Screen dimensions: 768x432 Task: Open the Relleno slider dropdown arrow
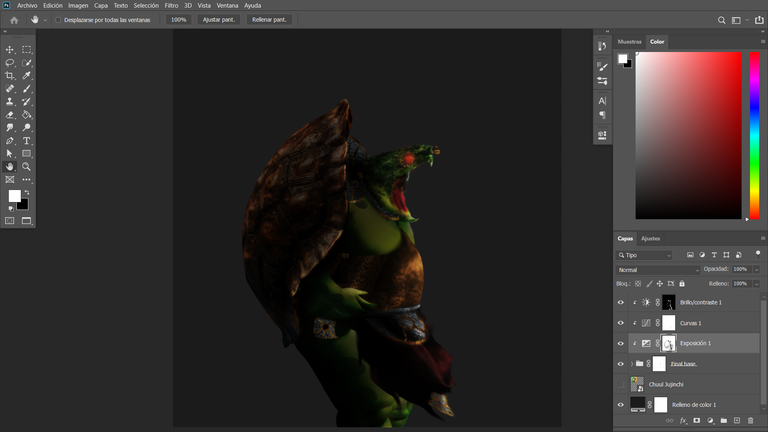[x=756, y=284]
